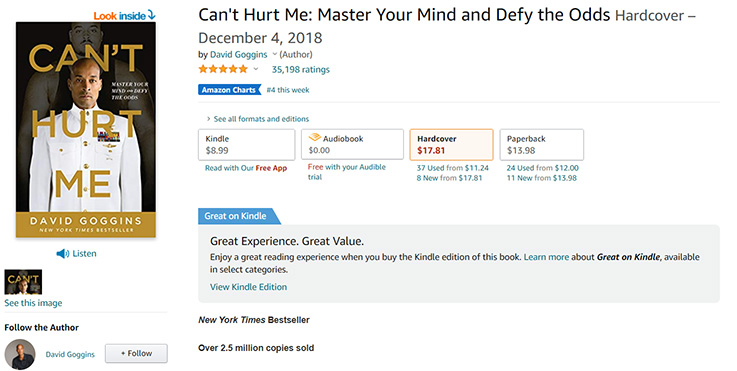This screenshot has width=737, height=371.
Task: Open David Goggins author profile photo
Action: point(20,354)
